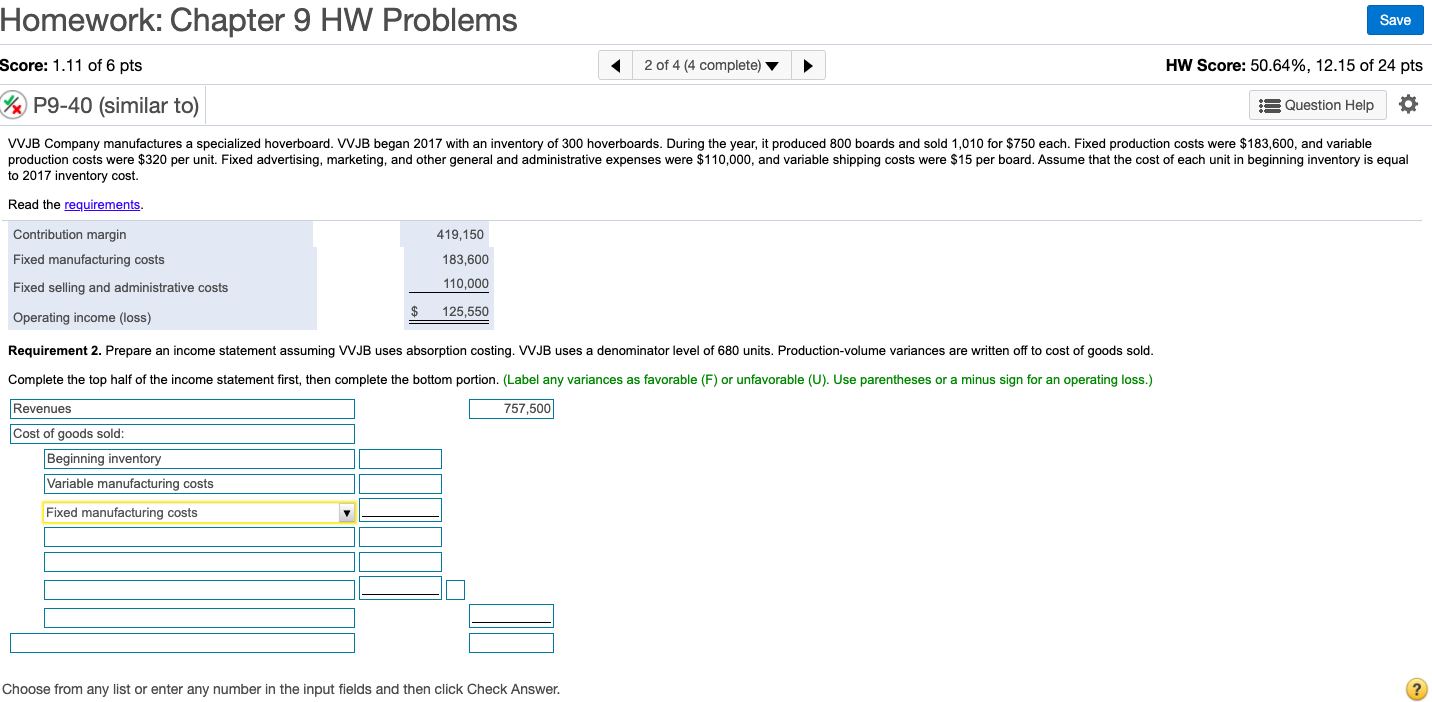Click the Revenues amount field showing 757,500
Viewport: 1432px width, 702px height.
point(511,408)
